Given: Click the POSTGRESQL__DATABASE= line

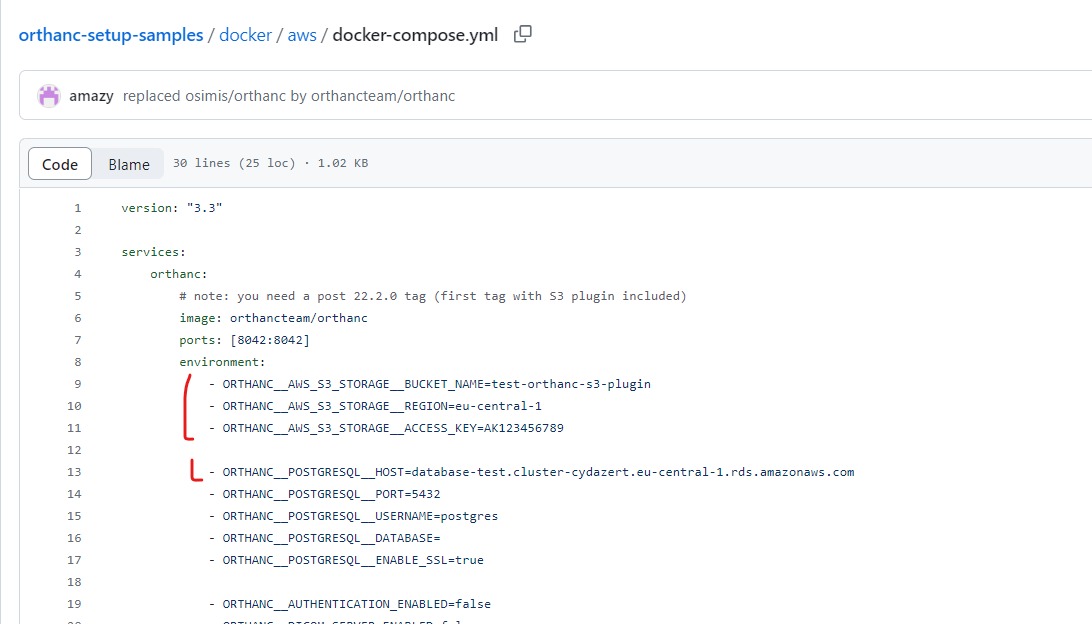Looking at the screenshot, I should click(x=325, y=538).
